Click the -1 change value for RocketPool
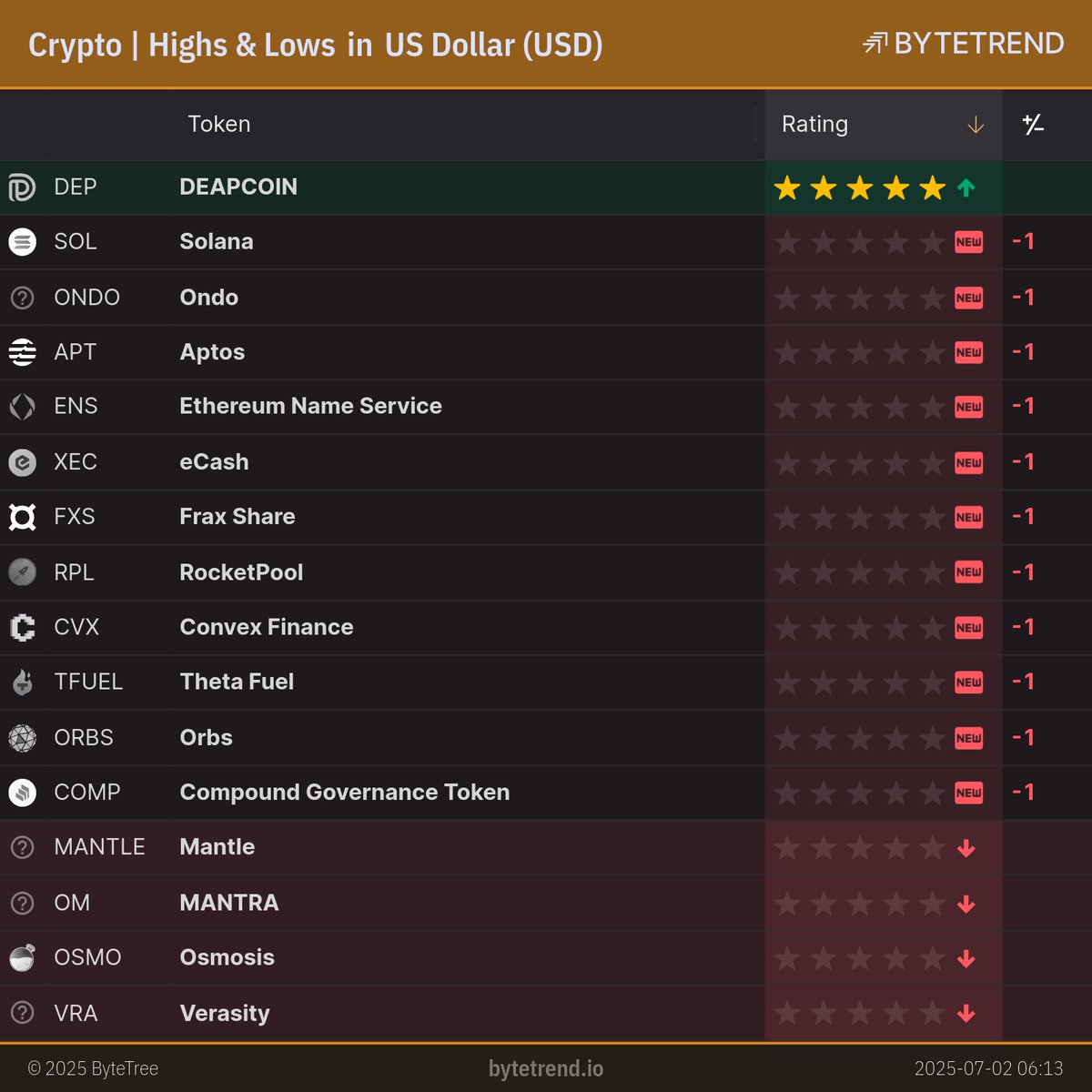 tap(1024, 572)
